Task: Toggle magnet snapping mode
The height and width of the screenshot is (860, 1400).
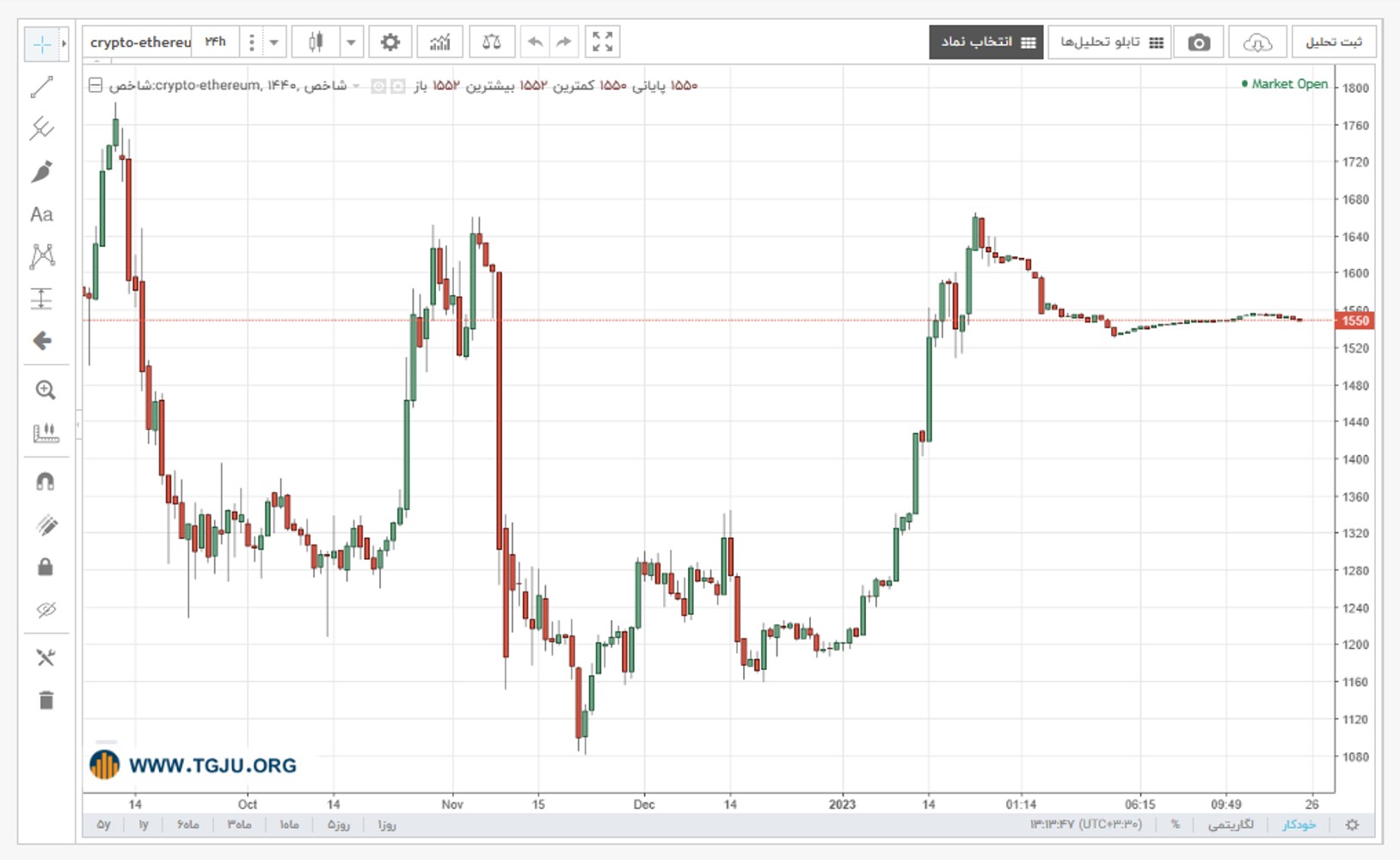Action: pos(45,482)
